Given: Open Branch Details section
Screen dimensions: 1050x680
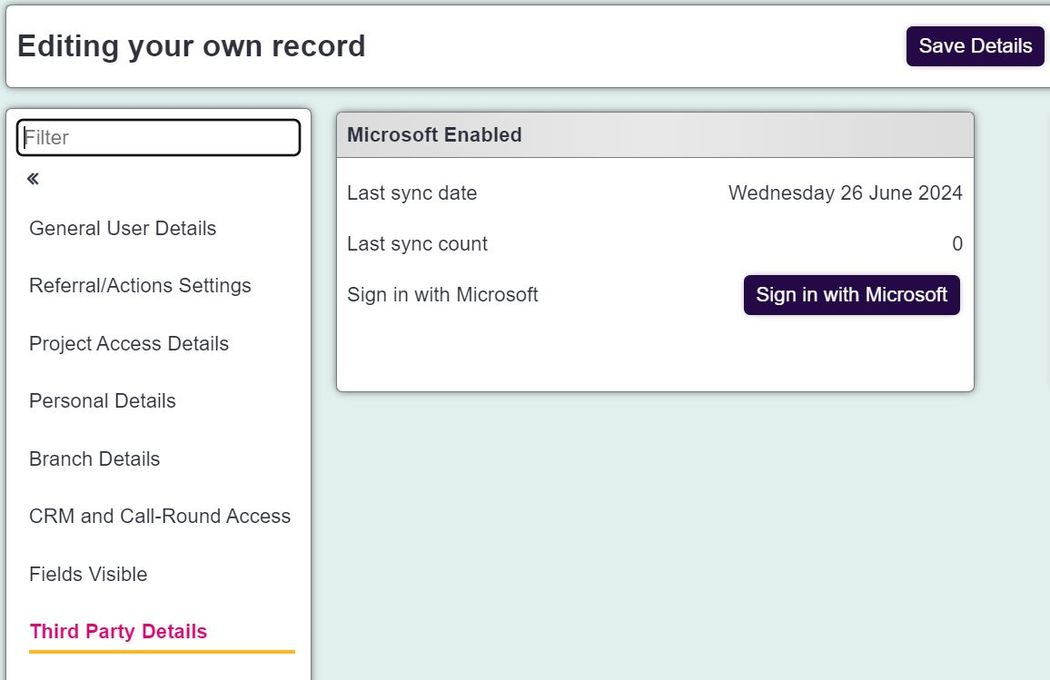Looking at the screenshot, I should (x=94, y=459).
